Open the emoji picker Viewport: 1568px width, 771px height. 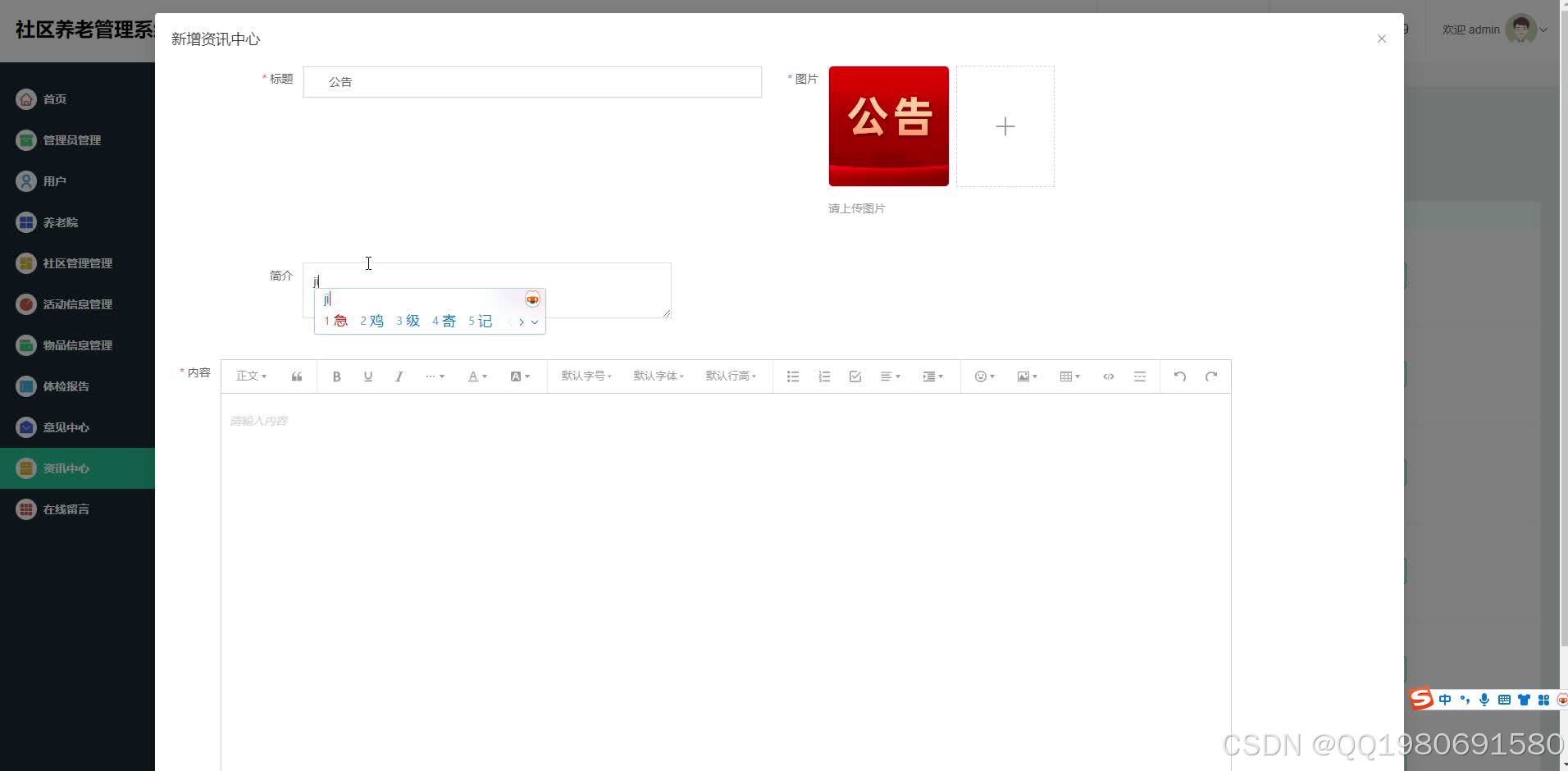[984, 376]
